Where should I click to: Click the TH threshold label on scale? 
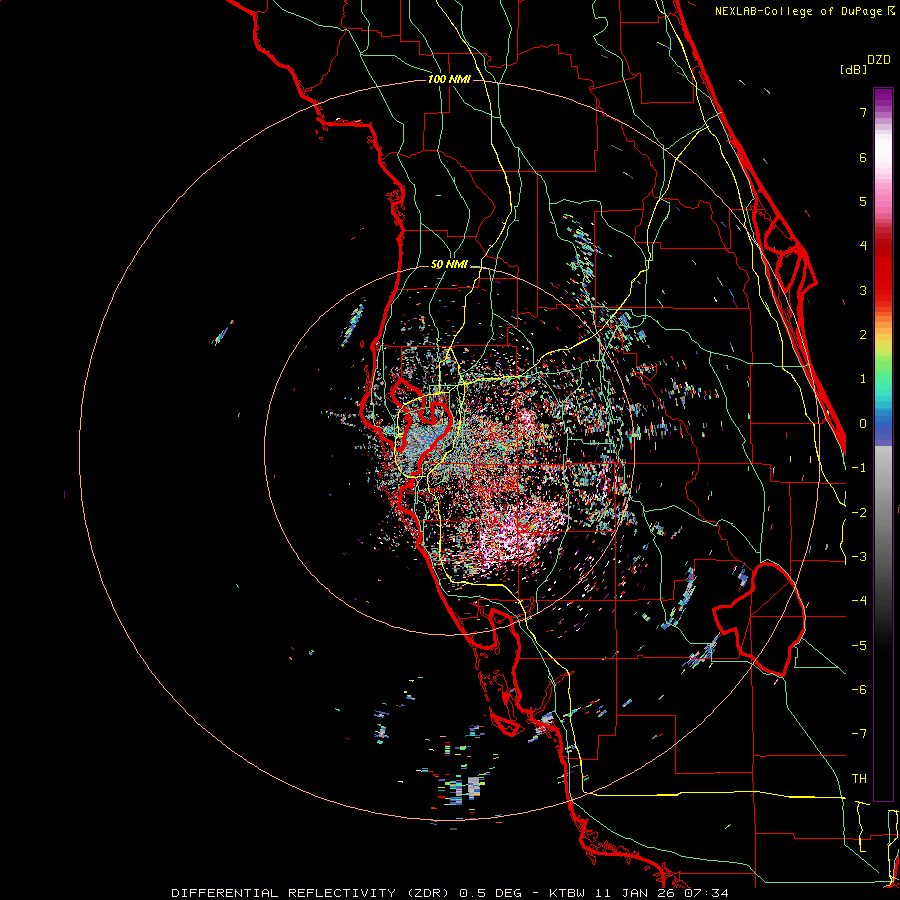coord(859,779)
